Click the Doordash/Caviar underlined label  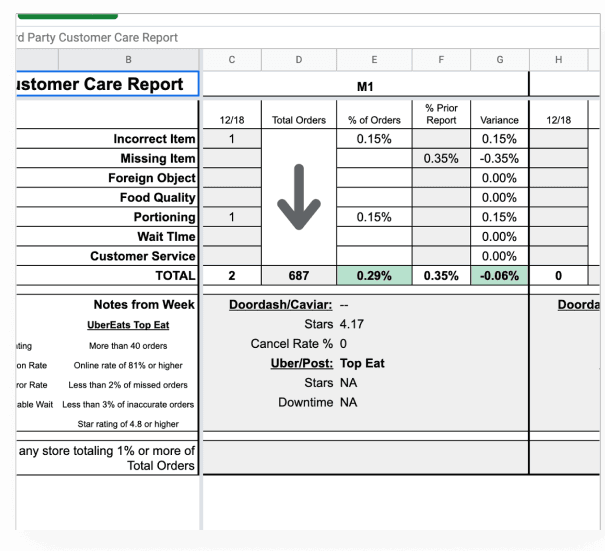coord(280,305)
